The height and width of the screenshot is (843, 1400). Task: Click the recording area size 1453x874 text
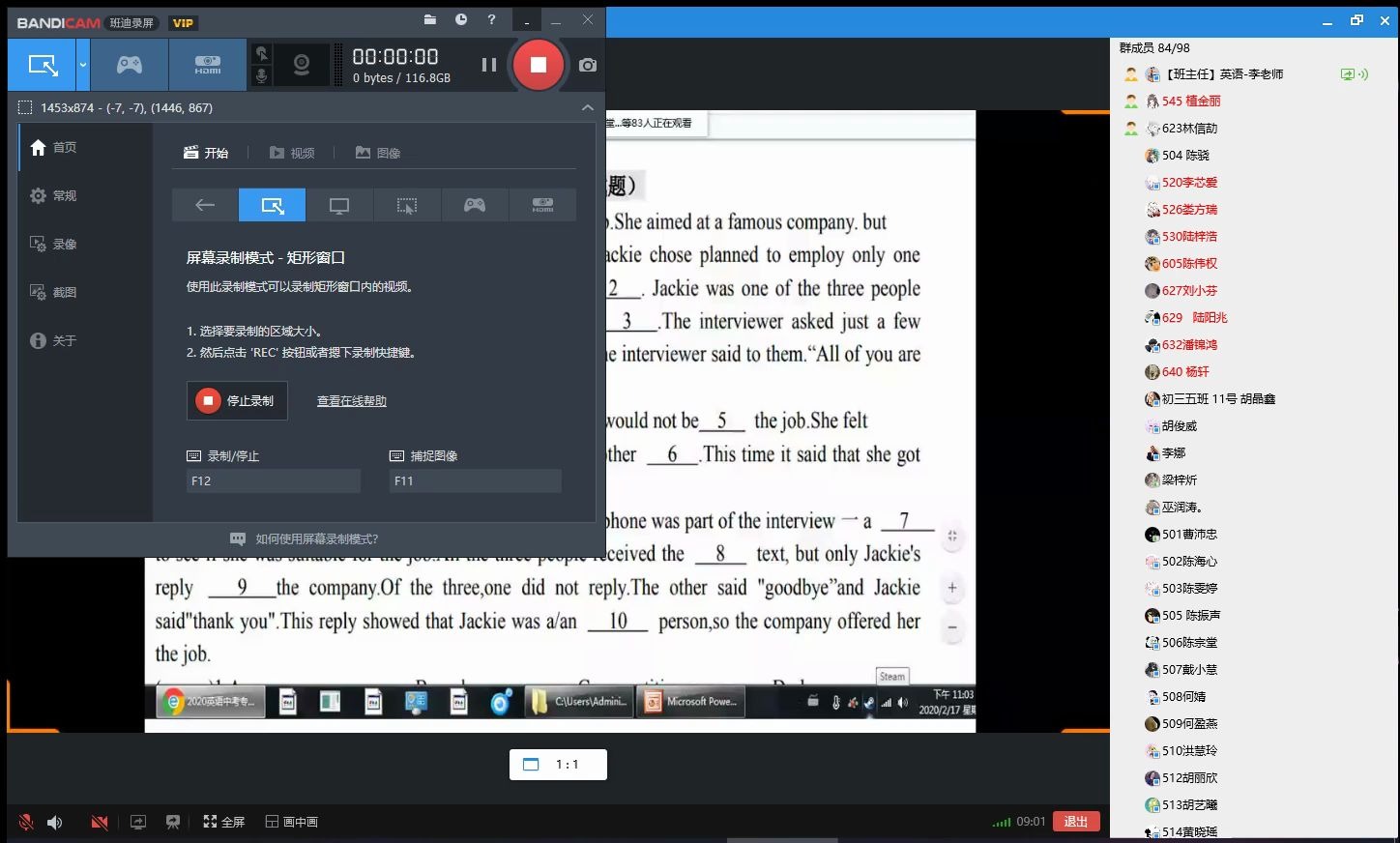(127, 107)
